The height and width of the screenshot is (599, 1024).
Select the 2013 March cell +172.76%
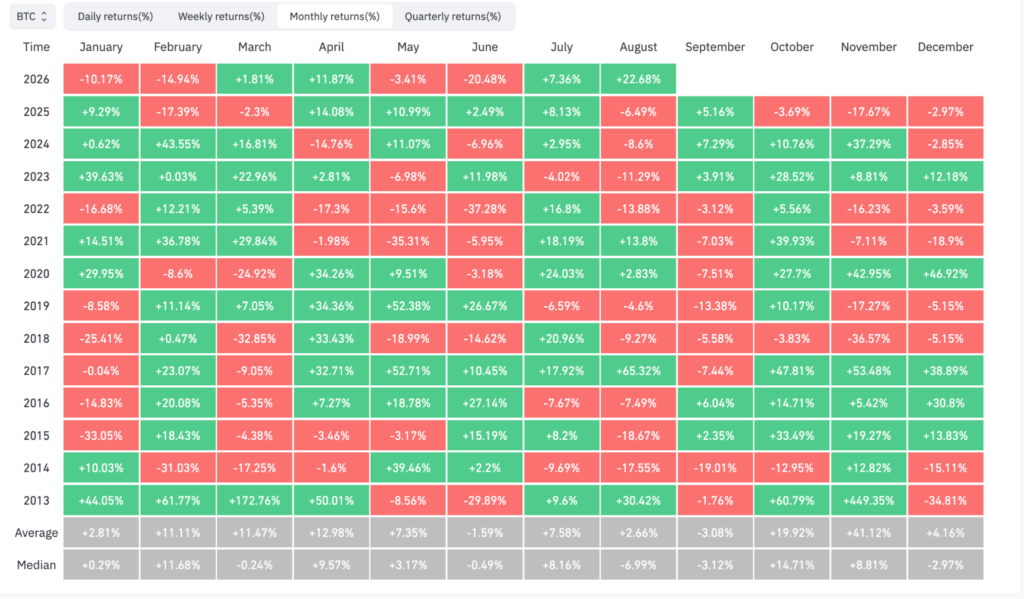click(x=255, y=500)
